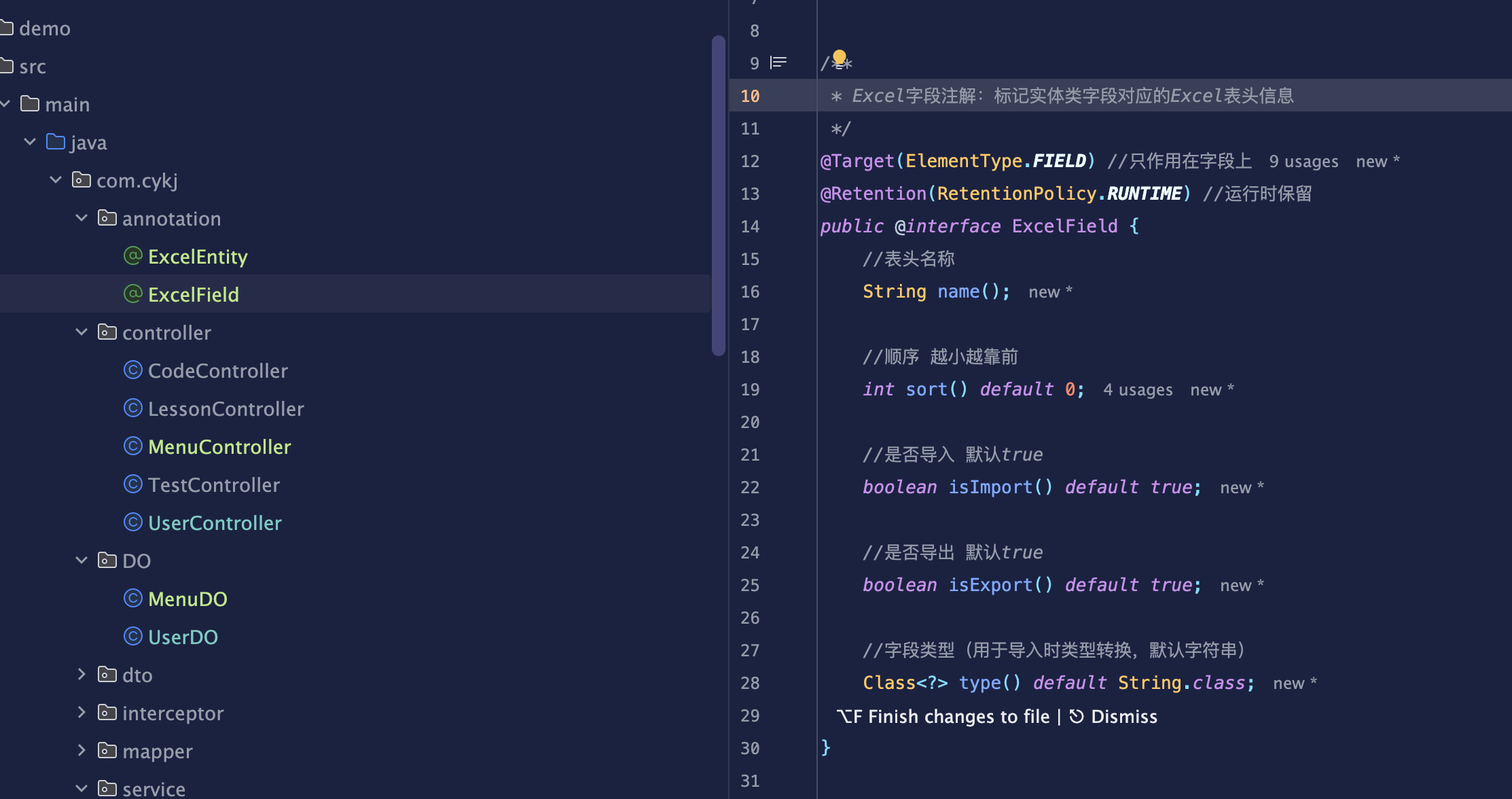1512x799 pixels.
Task: Select the ExcelEntity annotation file
Action: click(x=197, y=257)
